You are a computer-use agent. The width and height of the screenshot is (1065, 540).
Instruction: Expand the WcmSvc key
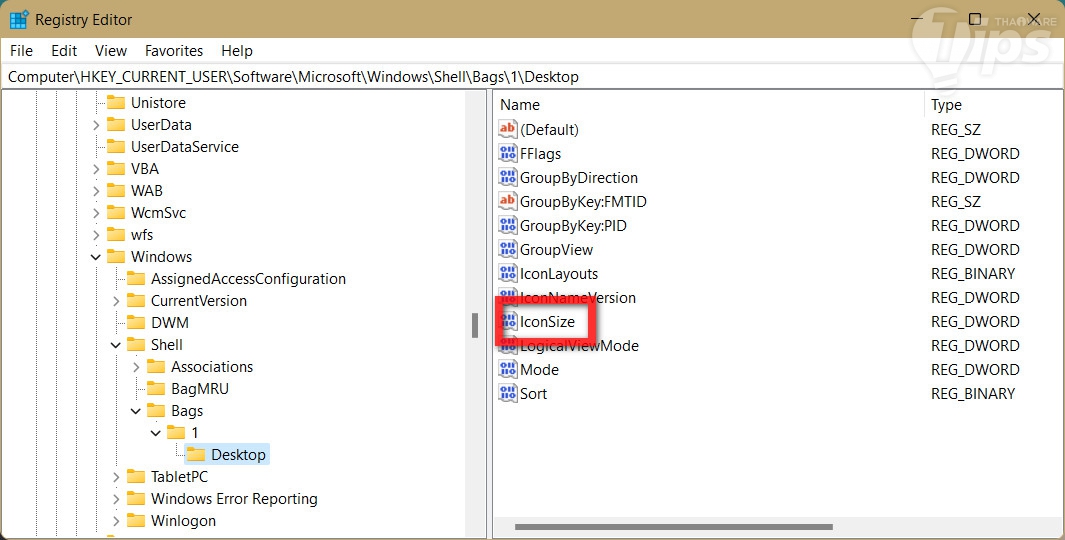(x=96, y=213)
